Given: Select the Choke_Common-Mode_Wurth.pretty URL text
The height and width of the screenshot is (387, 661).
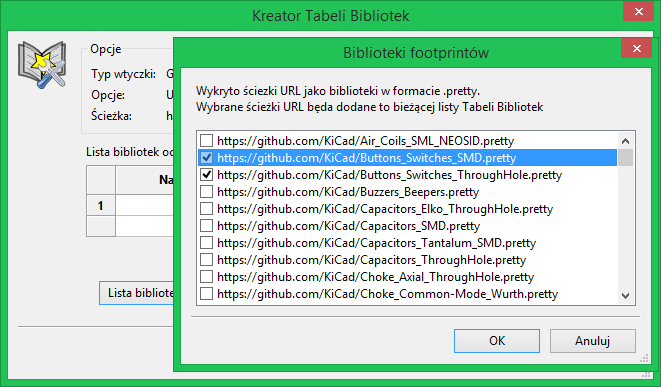Looking at the screenshot, I should (x=387, y=293).
